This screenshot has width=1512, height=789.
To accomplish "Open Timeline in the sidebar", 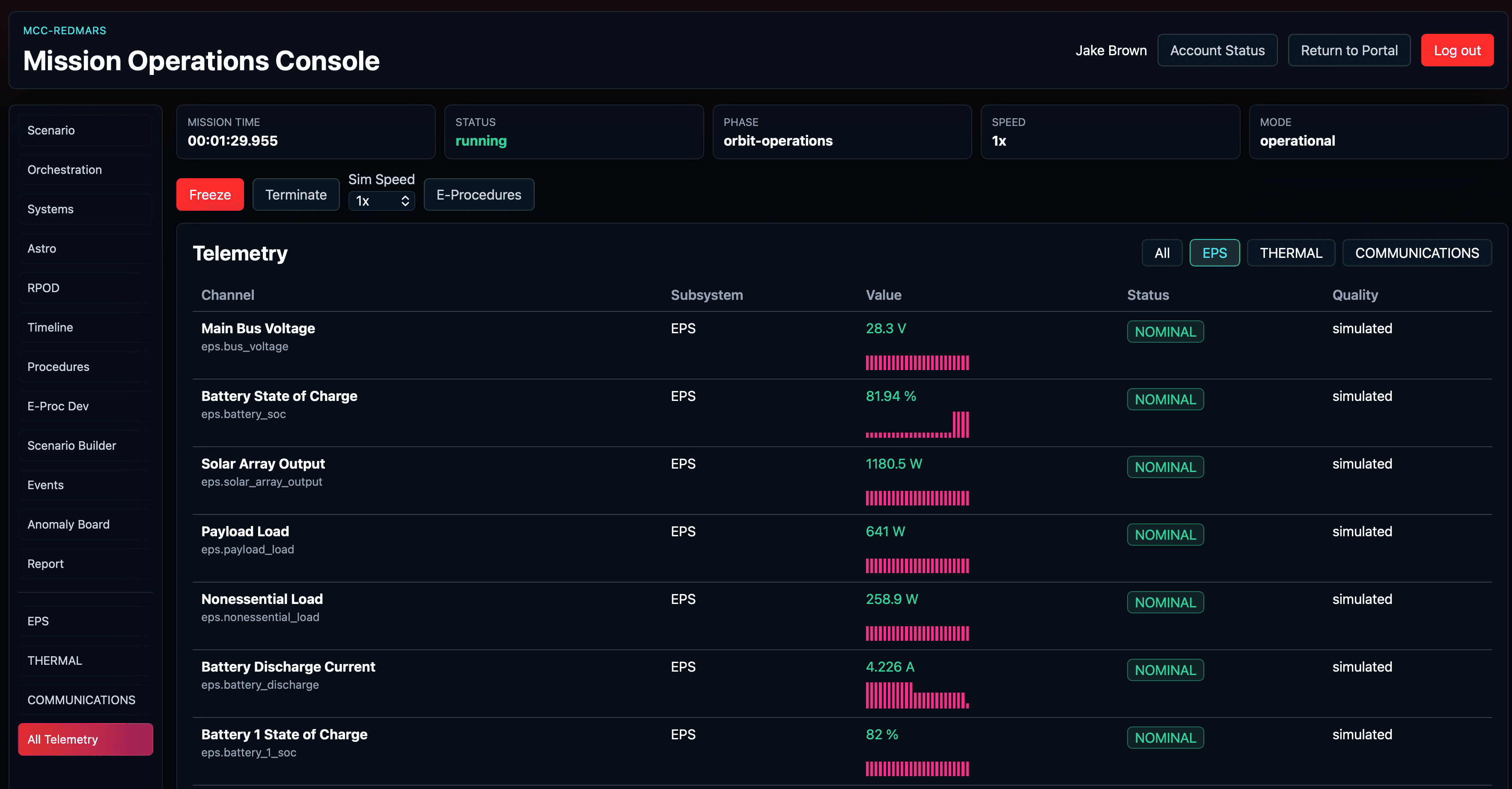I will click(86, 327).
